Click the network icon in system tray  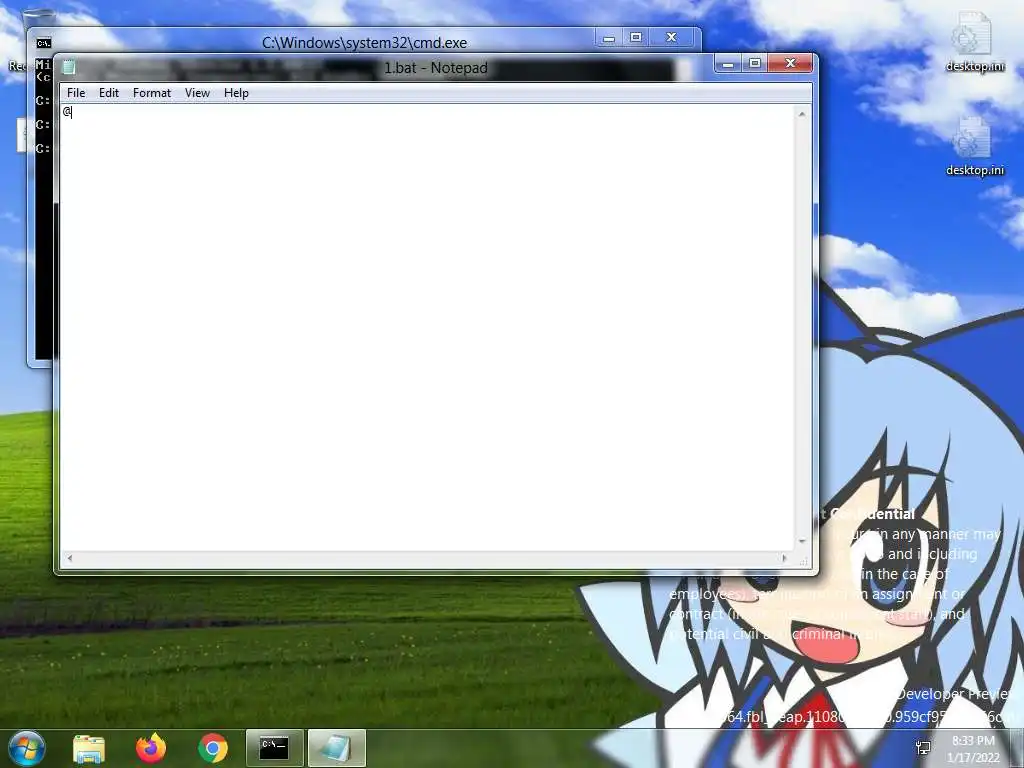pyautogui.click(x=923, y=748)
